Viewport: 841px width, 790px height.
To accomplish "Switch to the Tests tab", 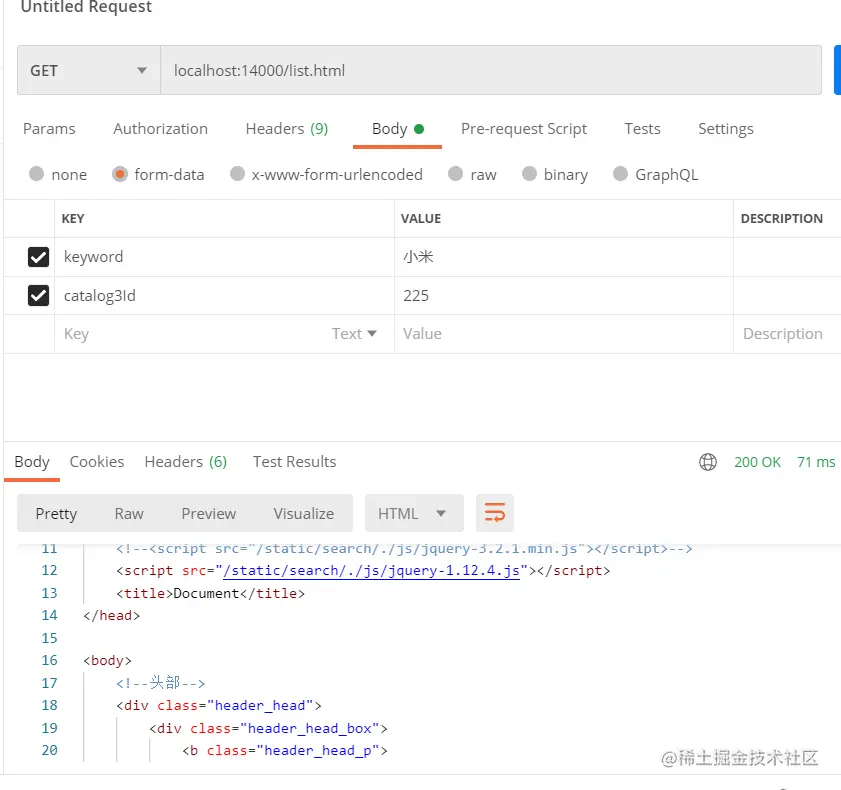I will [642, 129].
